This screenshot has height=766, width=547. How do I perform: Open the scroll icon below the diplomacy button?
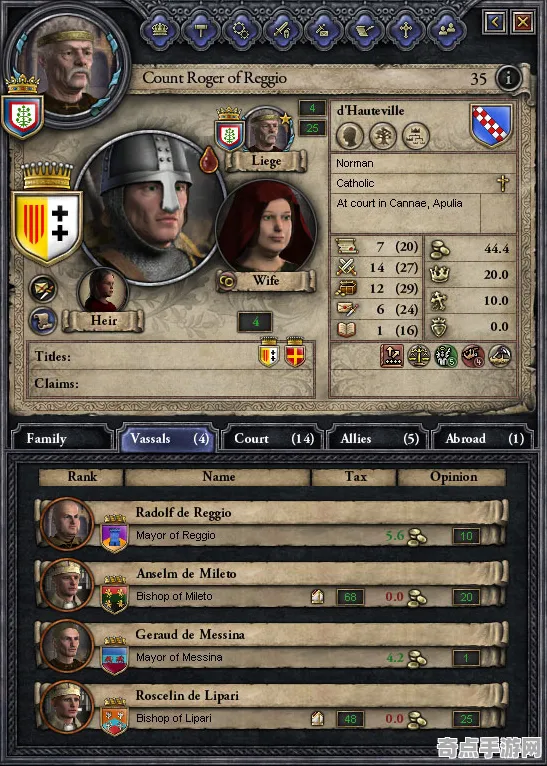(43, 321)
